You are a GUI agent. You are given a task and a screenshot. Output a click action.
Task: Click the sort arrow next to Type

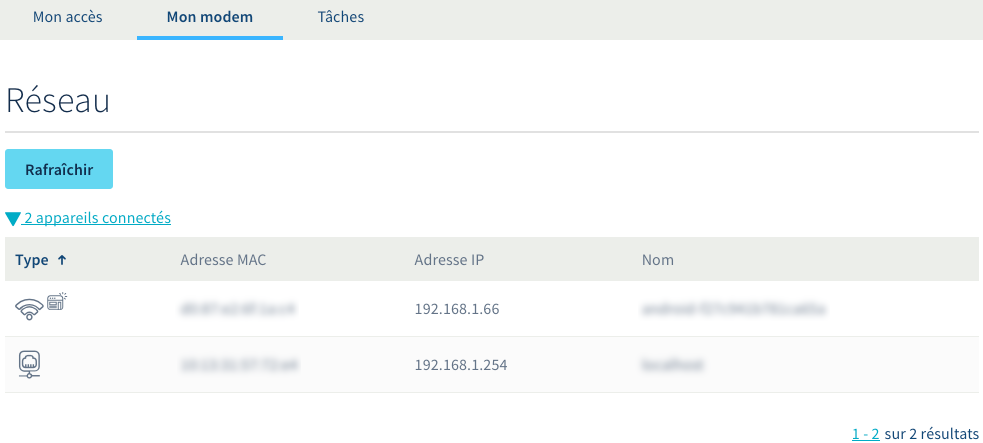(62, 260)
